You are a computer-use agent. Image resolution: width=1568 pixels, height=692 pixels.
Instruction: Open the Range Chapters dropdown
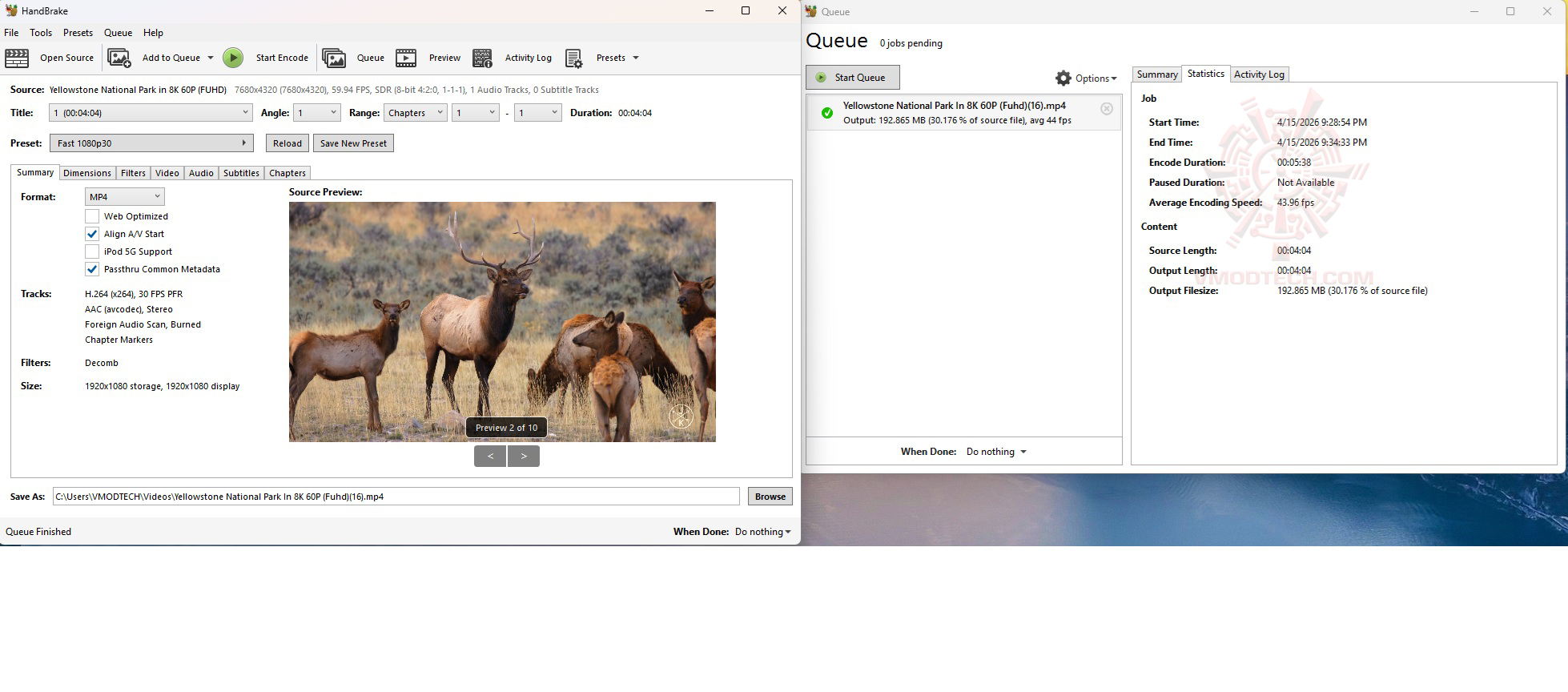[415, 113]
